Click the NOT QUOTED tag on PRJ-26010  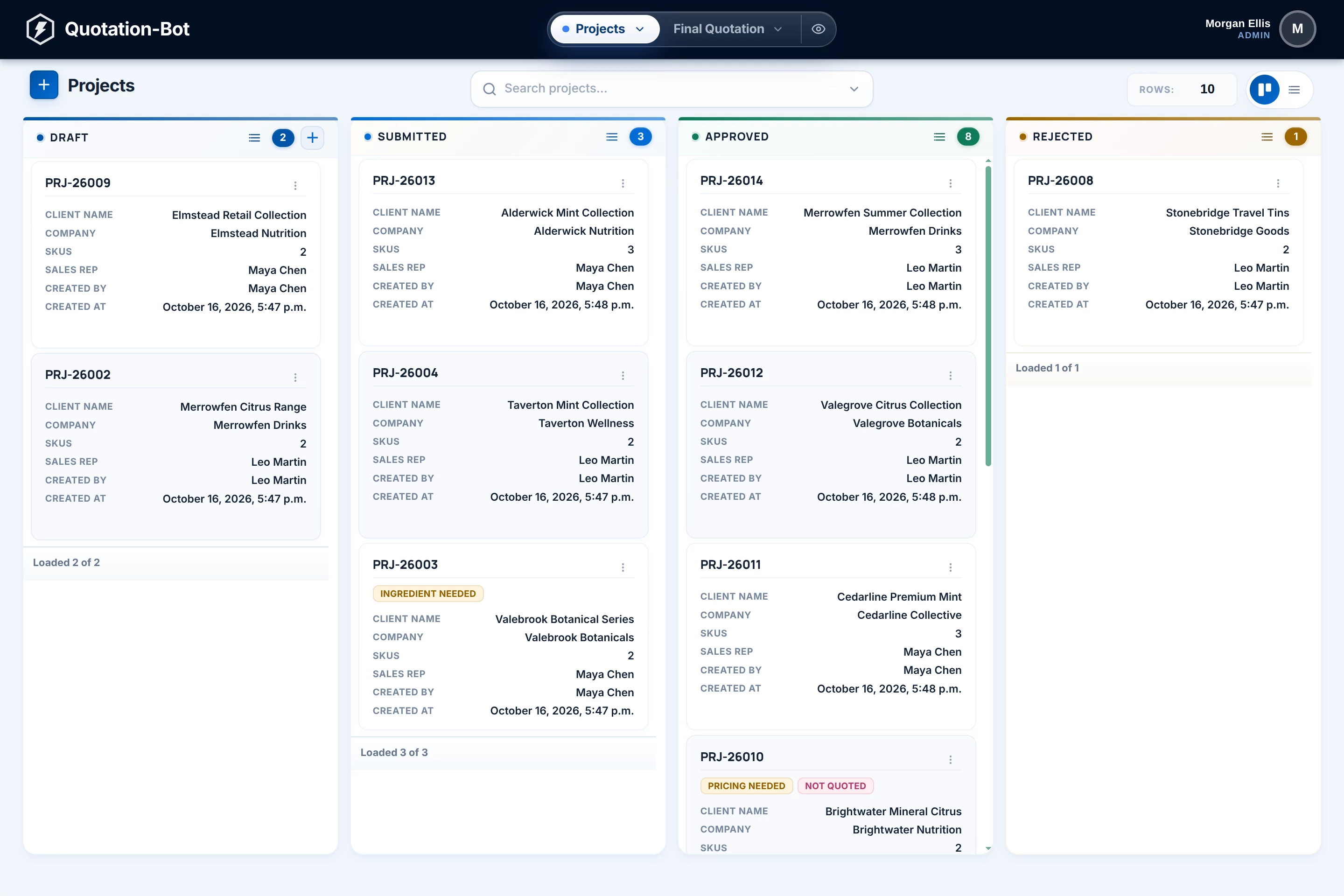click(x=835, y=786)
